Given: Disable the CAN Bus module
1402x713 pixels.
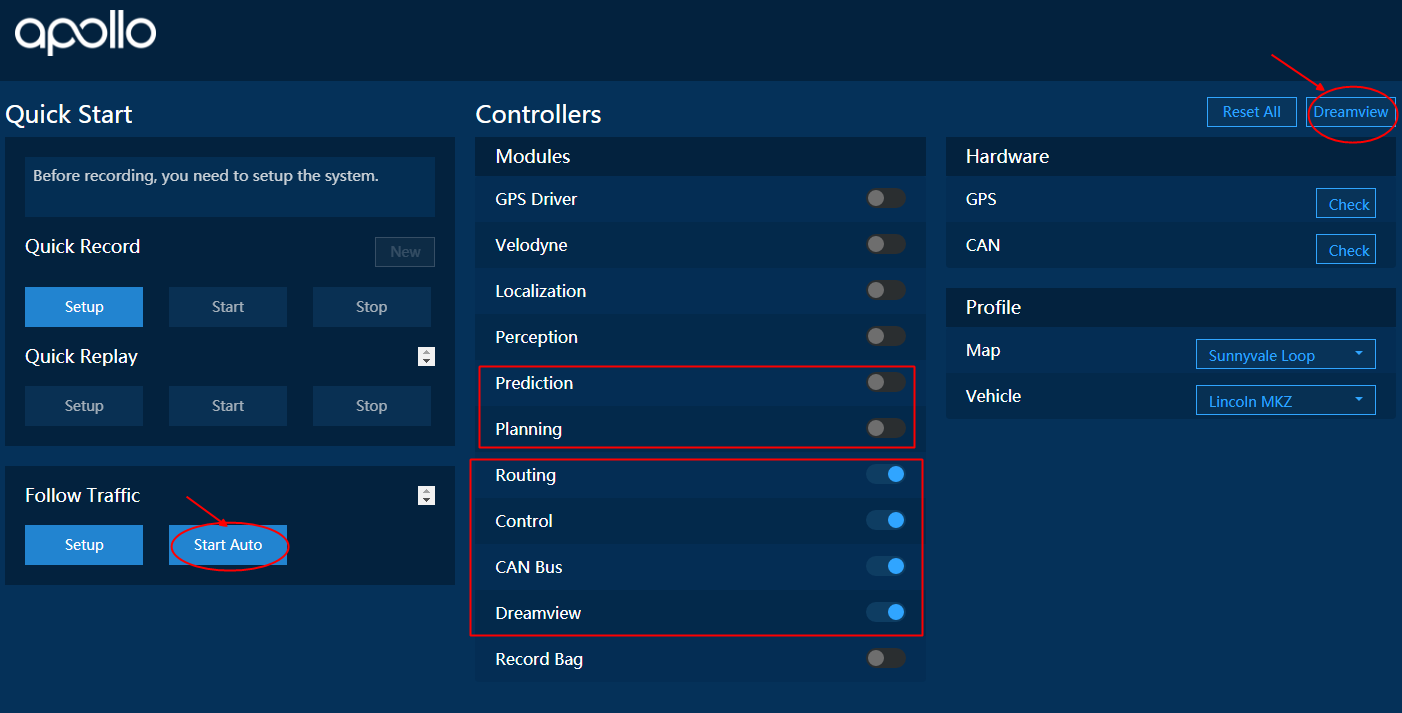Looking at the screenshot, I should tap(886, 566).
